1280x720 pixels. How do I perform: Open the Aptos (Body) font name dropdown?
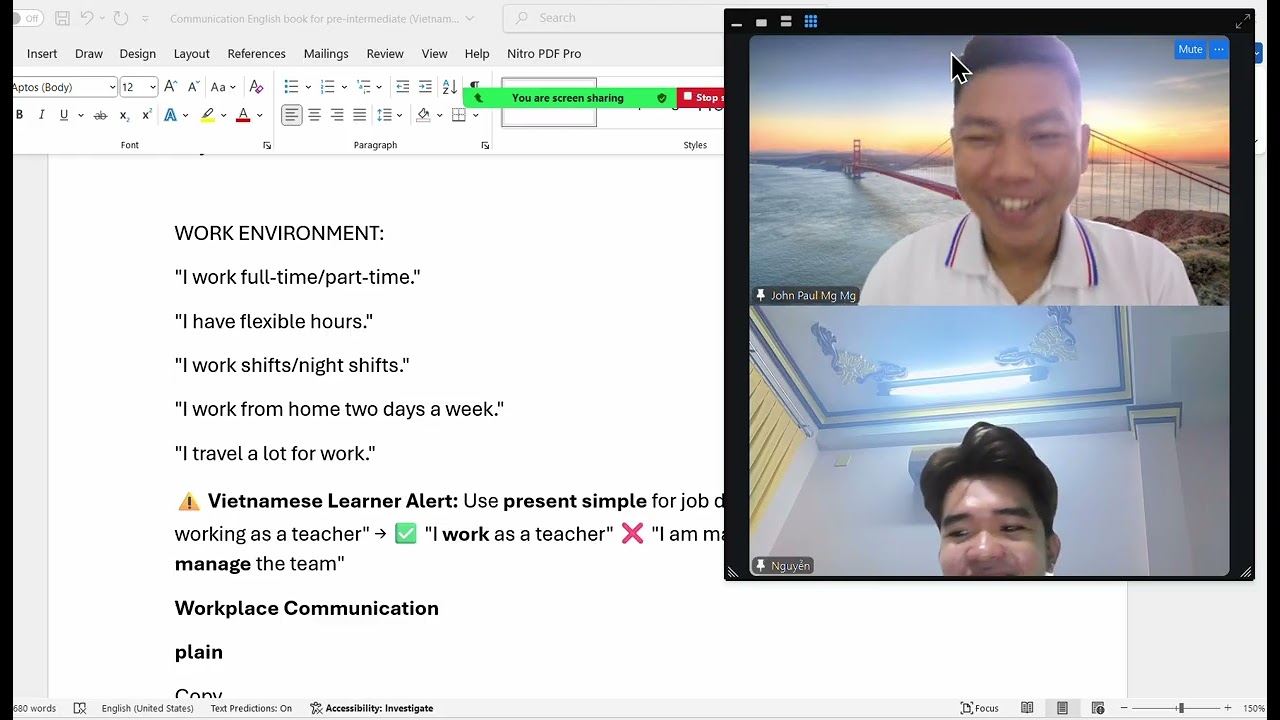[x=112, y=87]
